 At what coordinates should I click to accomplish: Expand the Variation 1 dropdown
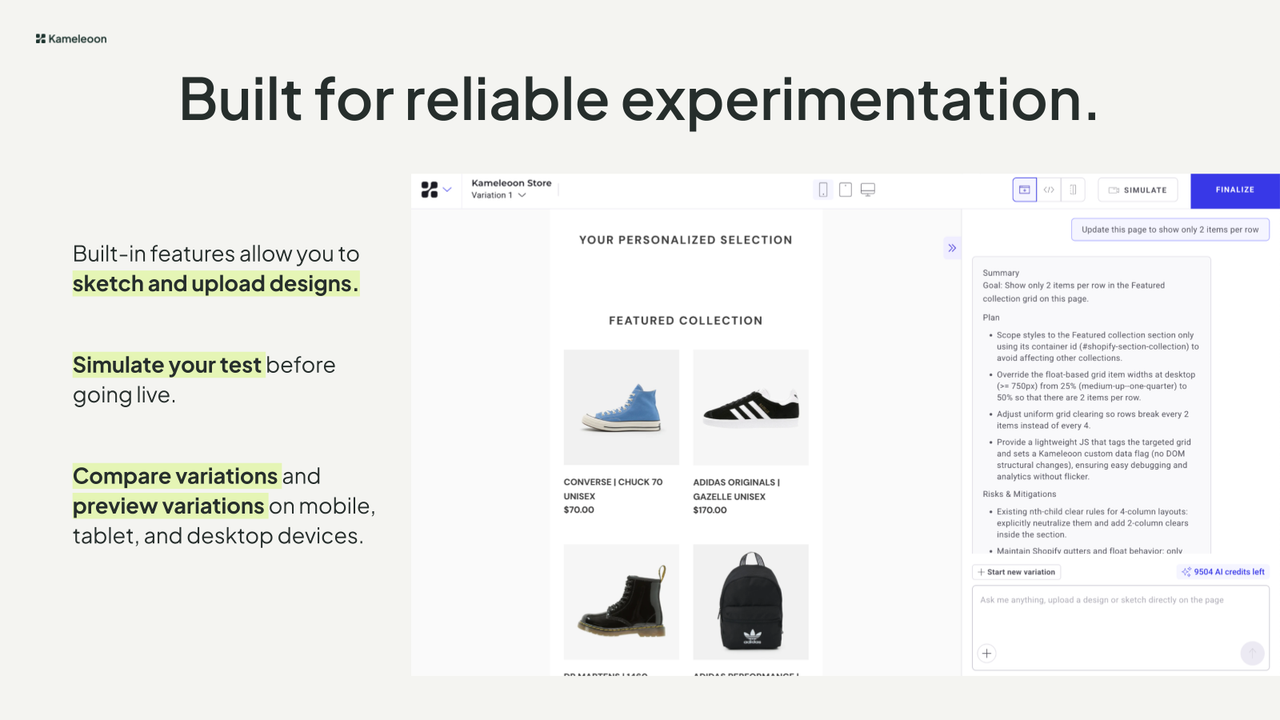tap(499, 196)
